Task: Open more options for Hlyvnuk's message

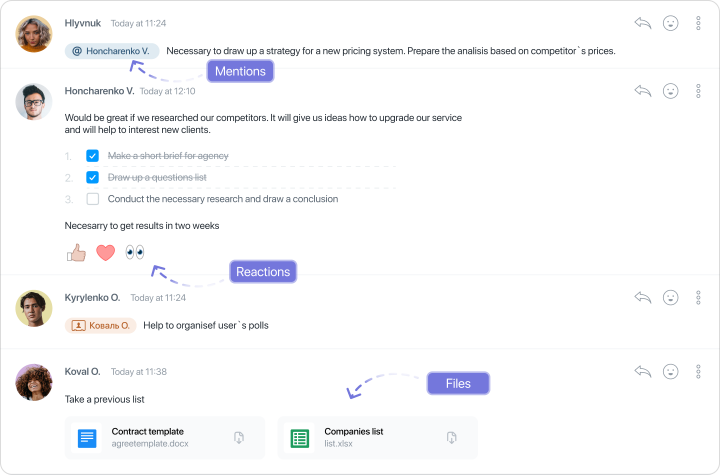Action: click(x=698, y=23)
